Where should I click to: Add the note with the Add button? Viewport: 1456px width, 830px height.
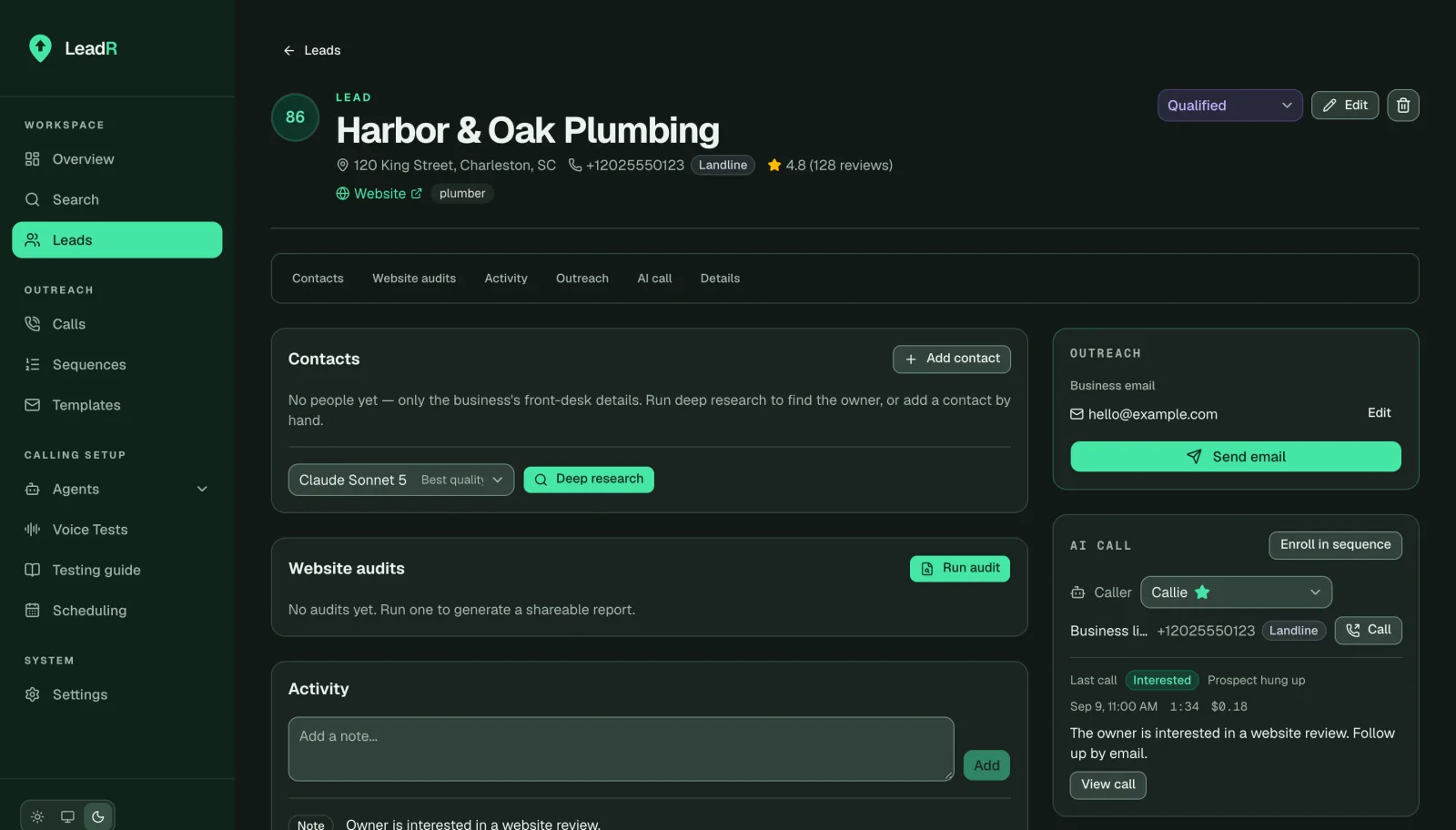point(986,766)
